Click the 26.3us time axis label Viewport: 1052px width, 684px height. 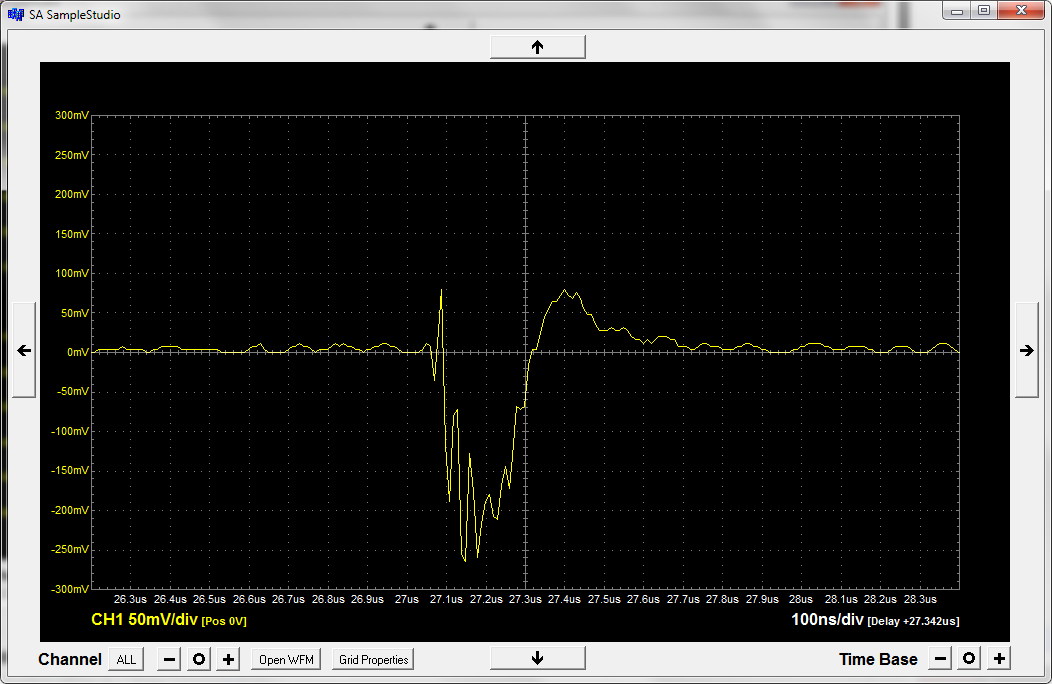pos(130,599)
